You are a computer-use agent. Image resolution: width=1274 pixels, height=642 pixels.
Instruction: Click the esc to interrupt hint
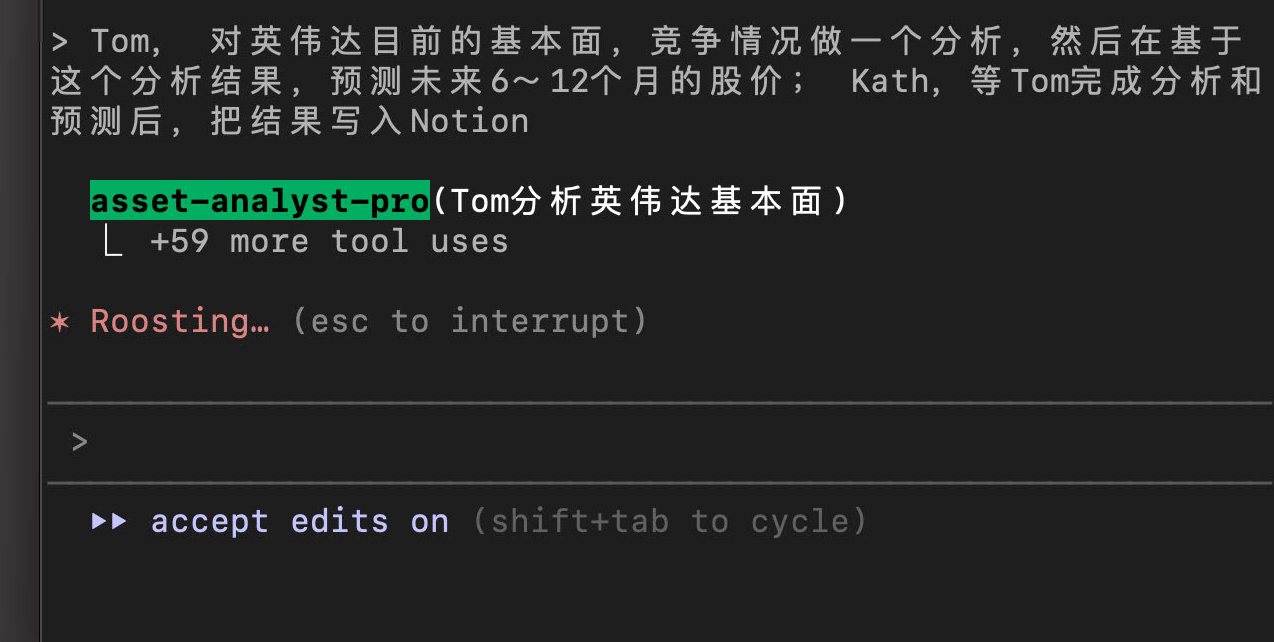470,321
